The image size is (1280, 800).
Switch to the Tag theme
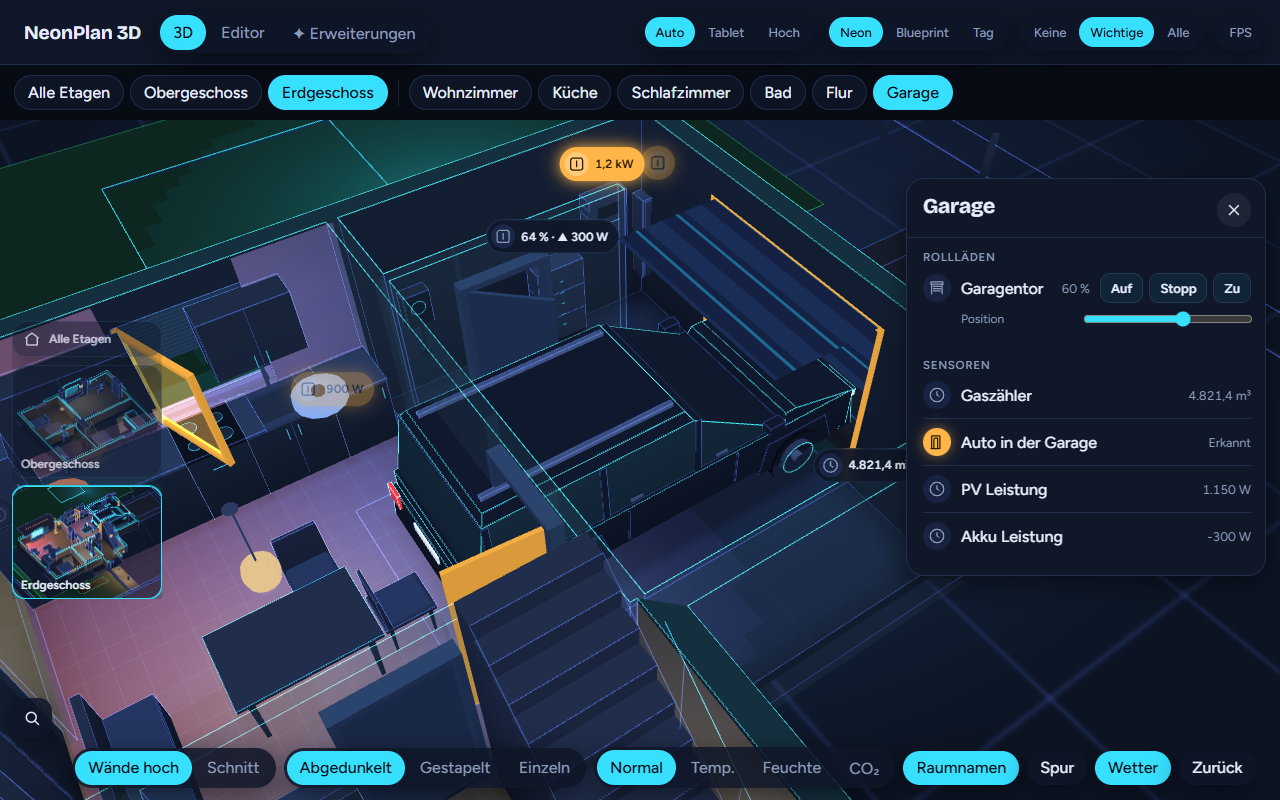coord(983,33)
